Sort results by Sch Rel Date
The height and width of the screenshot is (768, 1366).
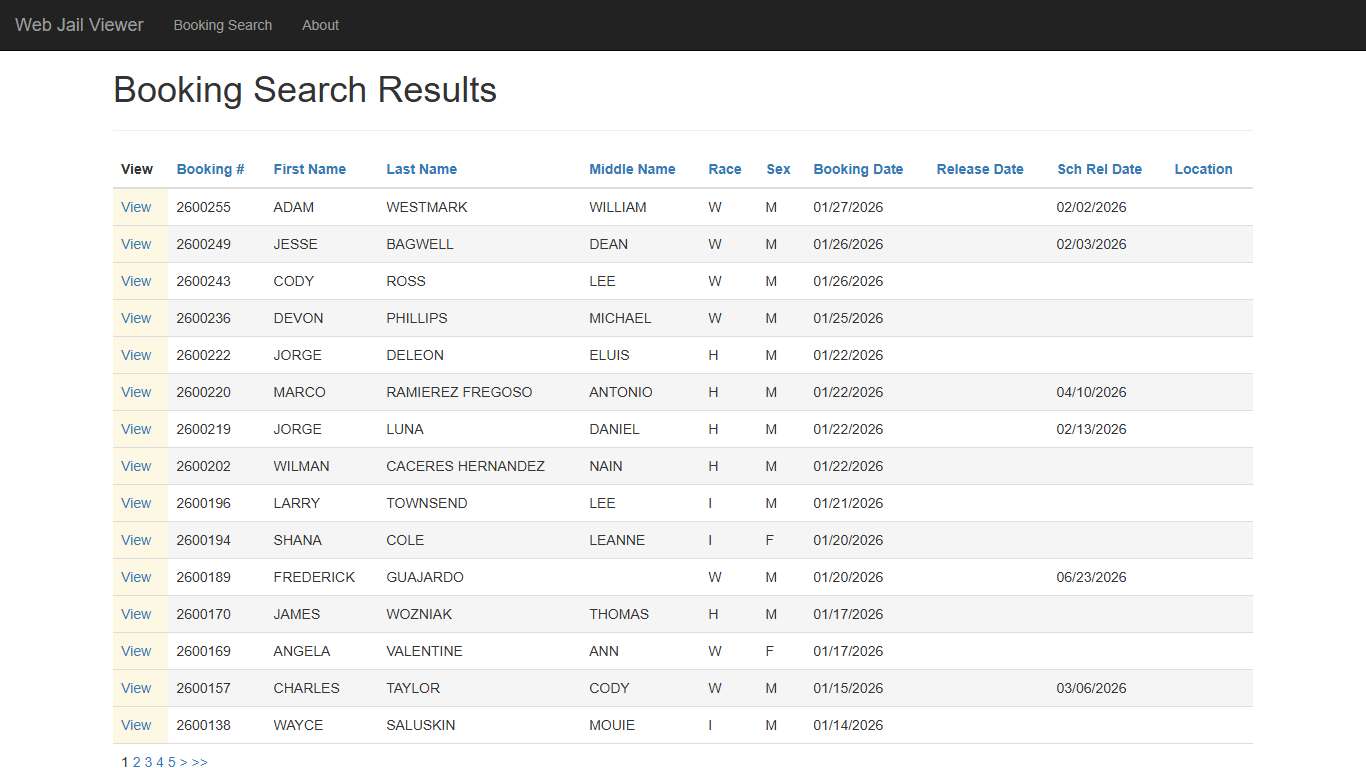tap(1099, 169)
